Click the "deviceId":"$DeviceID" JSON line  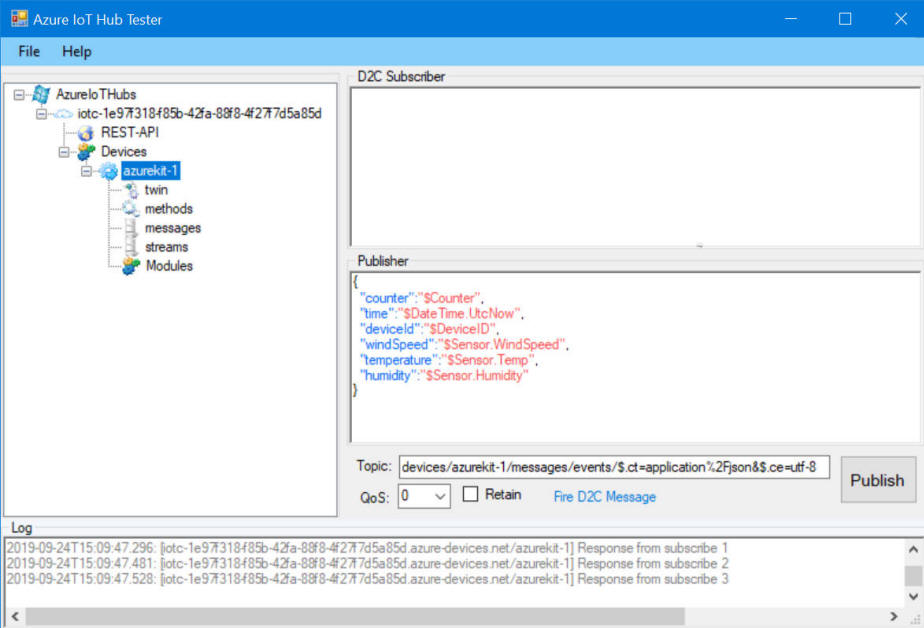pos(428,329)
